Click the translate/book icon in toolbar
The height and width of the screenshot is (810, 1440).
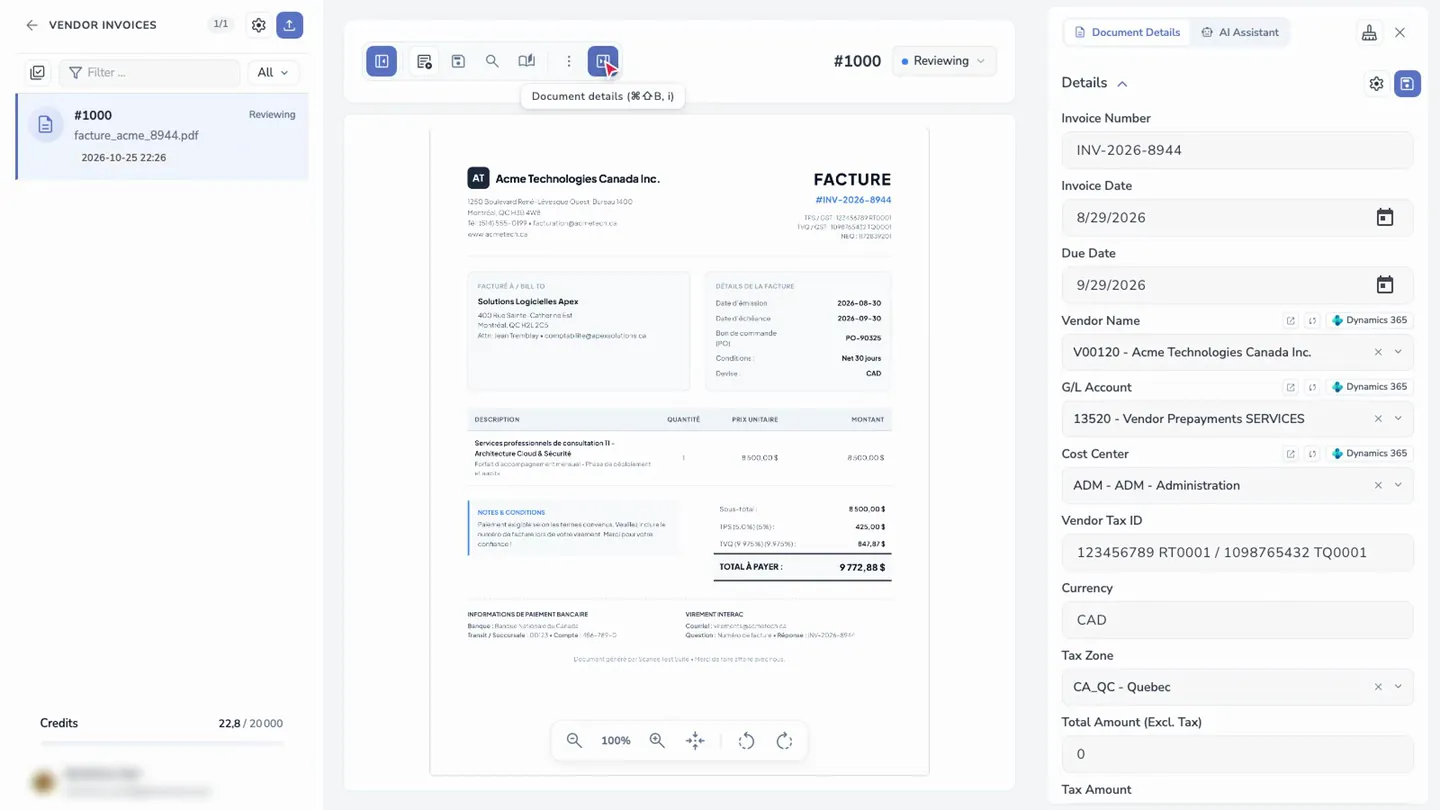pos(527,61)
